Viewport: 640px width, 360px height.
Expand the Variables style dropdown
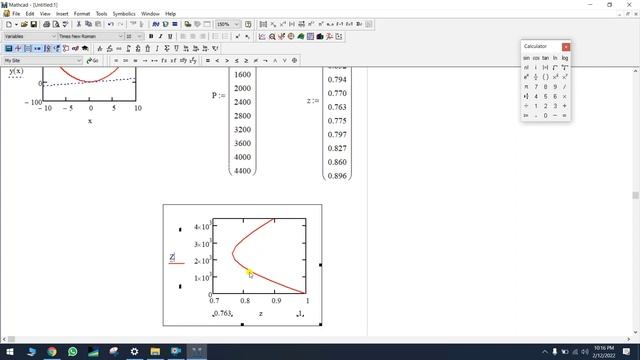53,37
